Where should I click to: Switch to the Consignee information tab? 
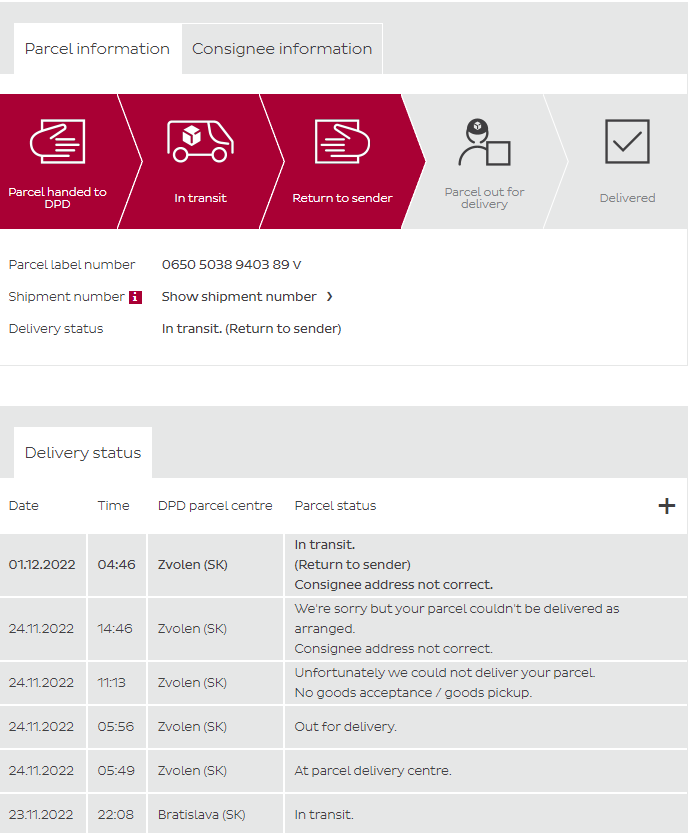(x=281, y=49)
